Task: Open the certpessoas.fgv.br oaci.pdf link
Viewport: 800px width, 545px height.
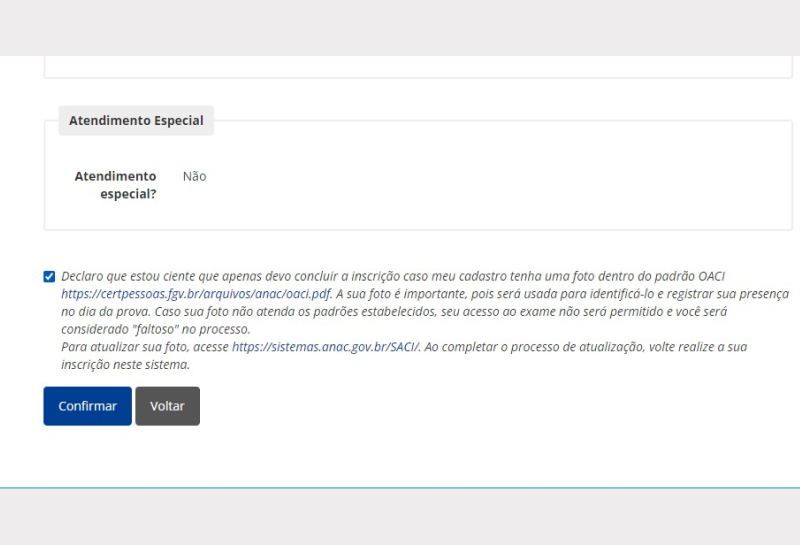Action: pos(195,294)
